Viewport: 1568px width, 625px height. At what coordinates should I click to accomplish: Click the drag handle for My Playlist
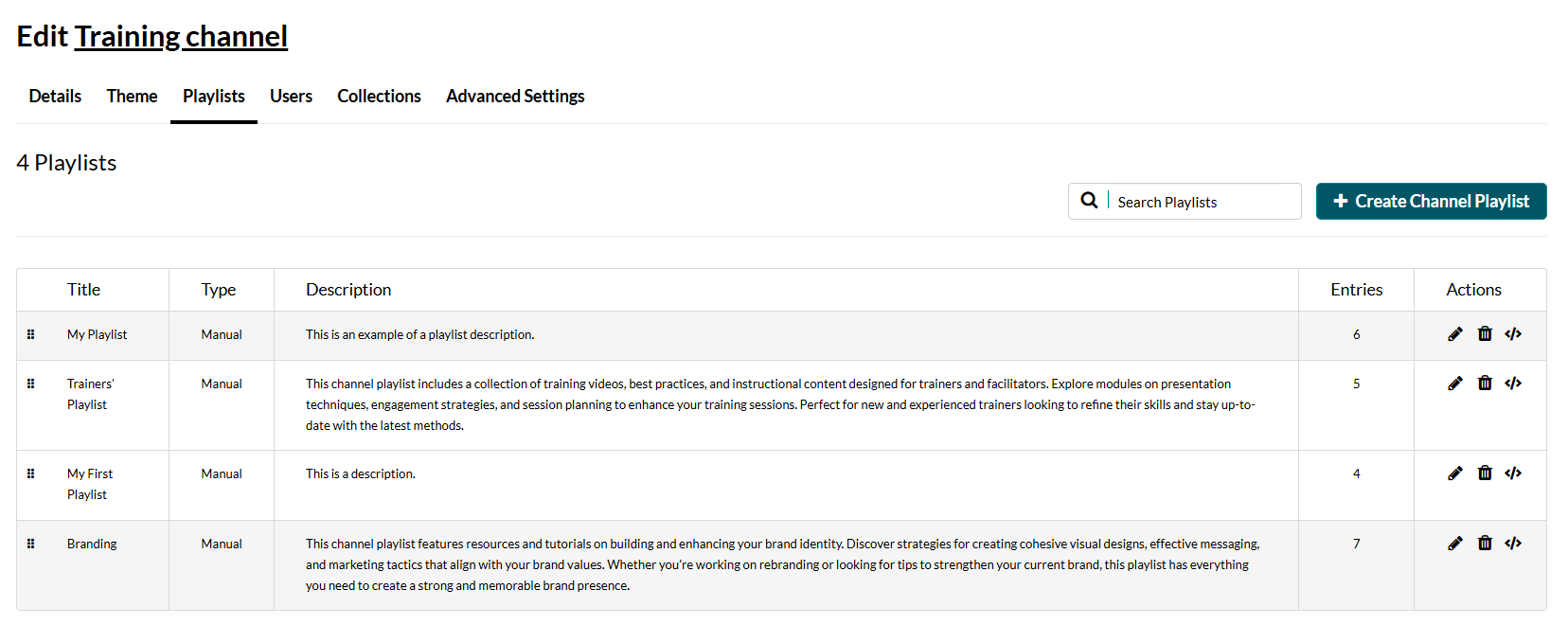[31, 334]
